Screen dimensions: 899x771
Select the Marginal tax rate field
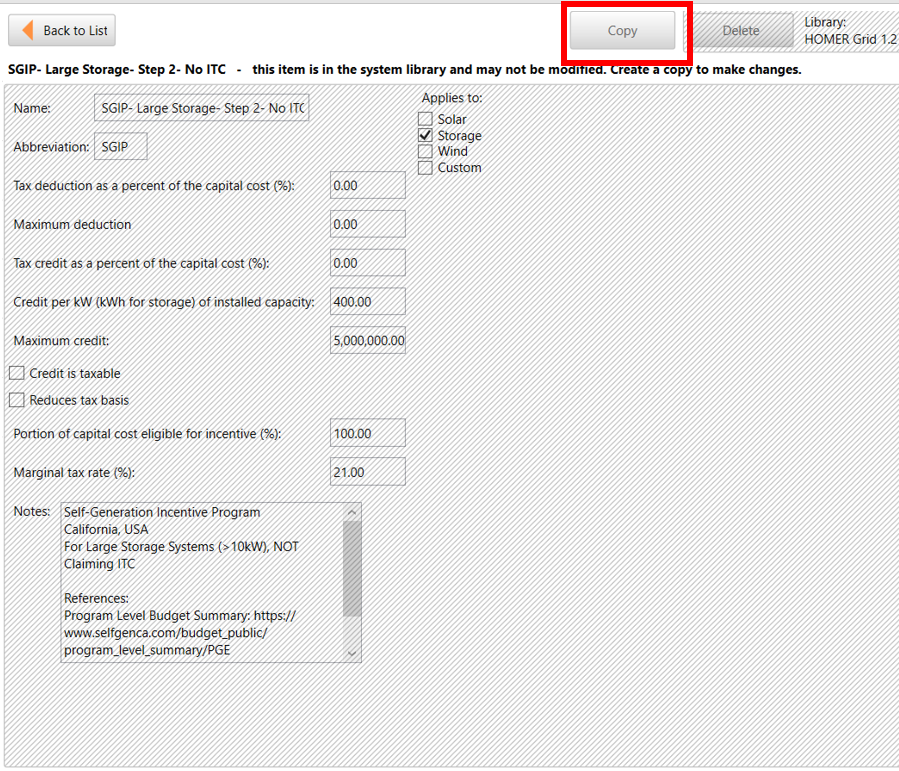[x=366, y=471]
